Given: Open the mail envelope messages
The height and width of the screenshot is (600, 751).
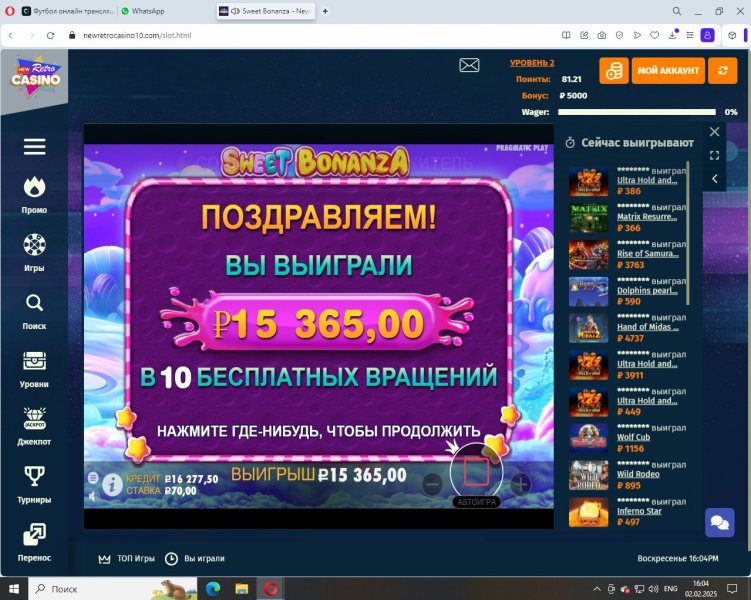Looking at the screenshot, I should (469, 65).
